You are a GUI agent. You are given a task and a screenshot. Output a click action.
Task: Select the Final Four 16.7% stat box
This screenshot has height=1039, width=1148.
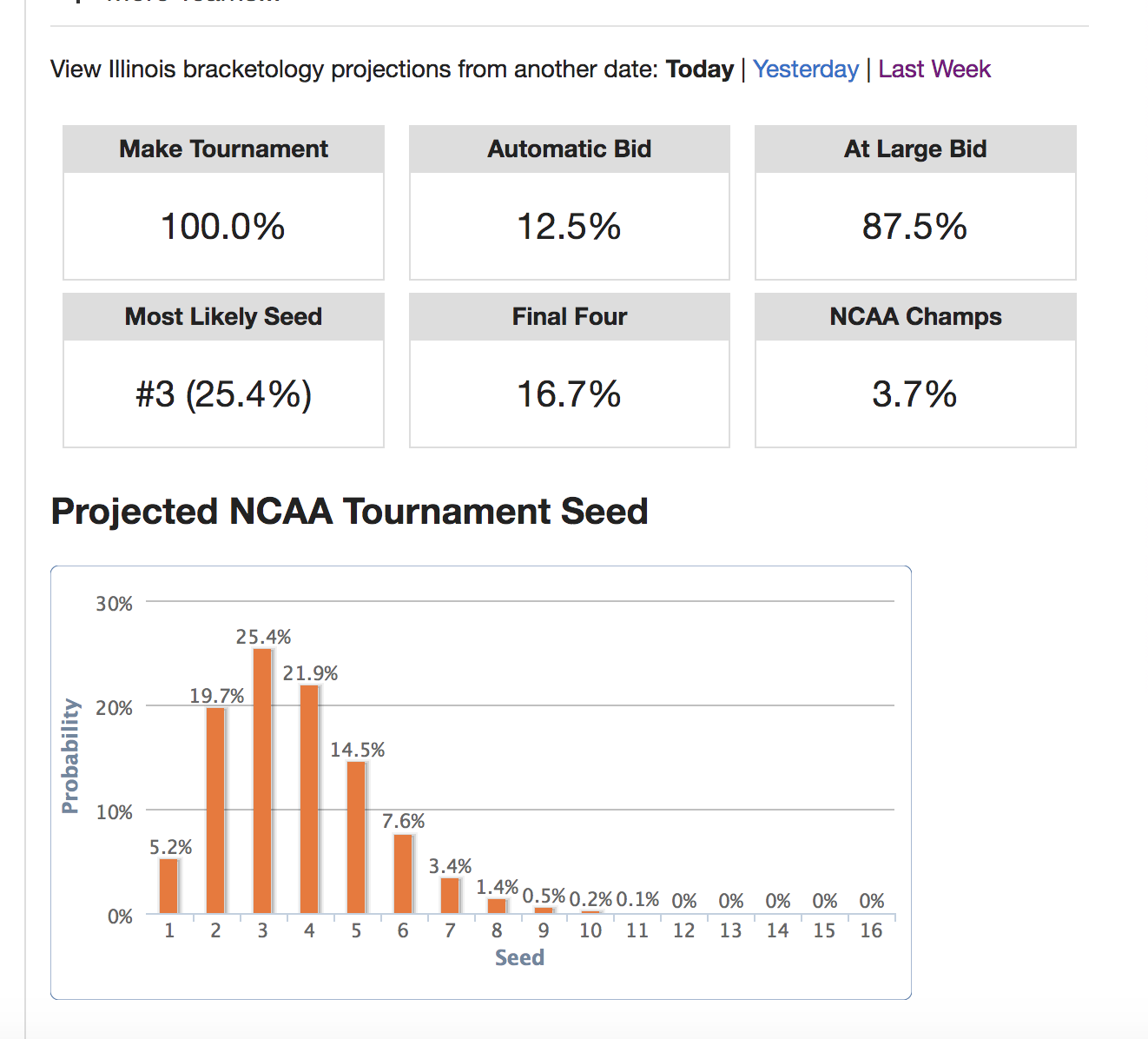pyautogui.click(x=569, y=394)
